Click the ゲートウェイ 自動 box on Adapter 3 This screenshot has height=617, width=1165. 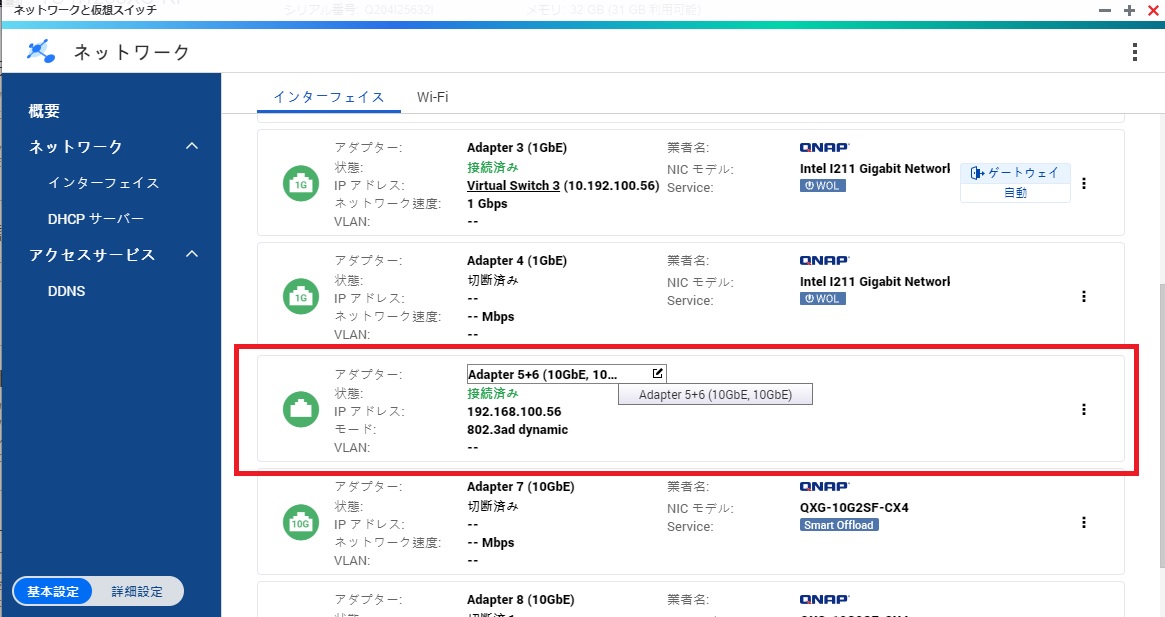[x=1015, y=183]
